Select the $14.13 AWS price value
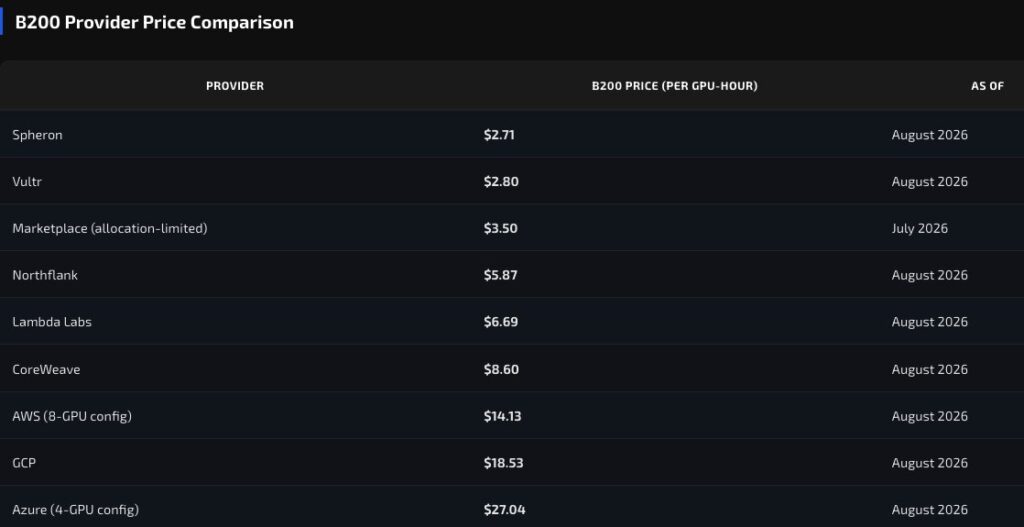Image resolution: width=1024 pixels, height=527 pixels. tap(503, 416)
